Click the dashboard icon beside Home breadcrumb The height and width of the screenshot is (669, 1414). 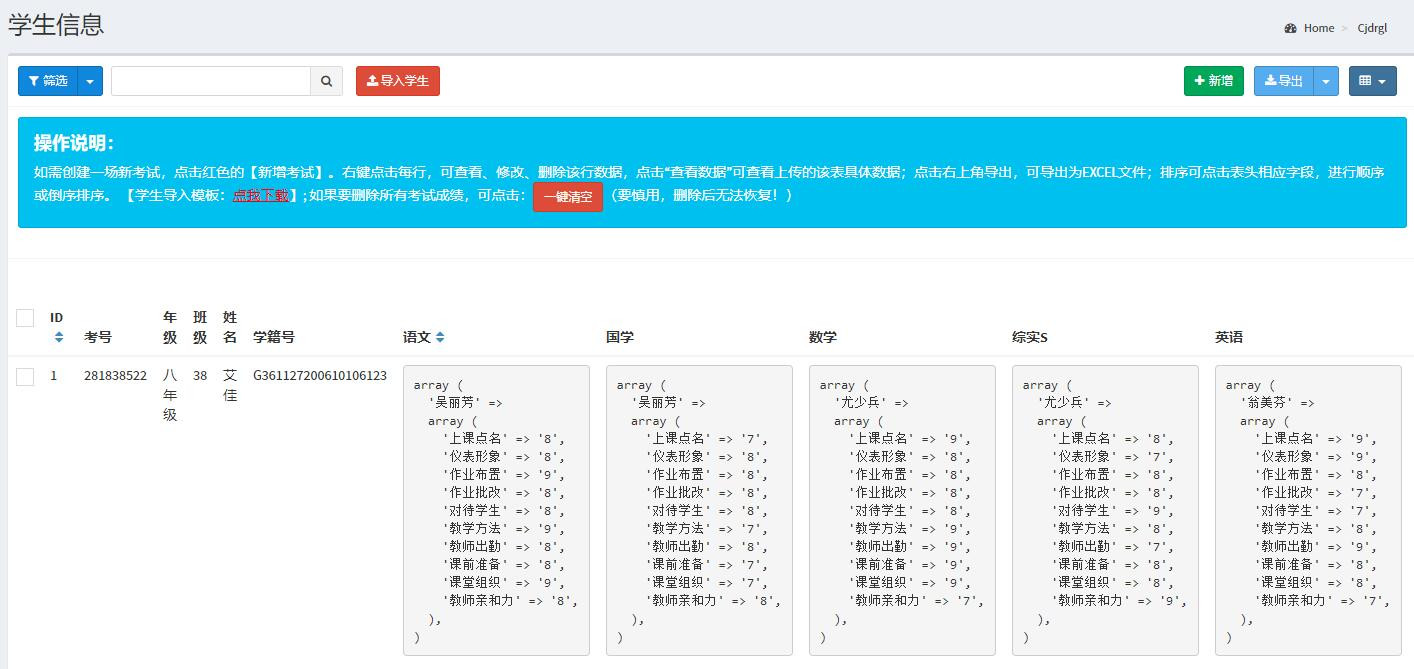(1290, 28)
